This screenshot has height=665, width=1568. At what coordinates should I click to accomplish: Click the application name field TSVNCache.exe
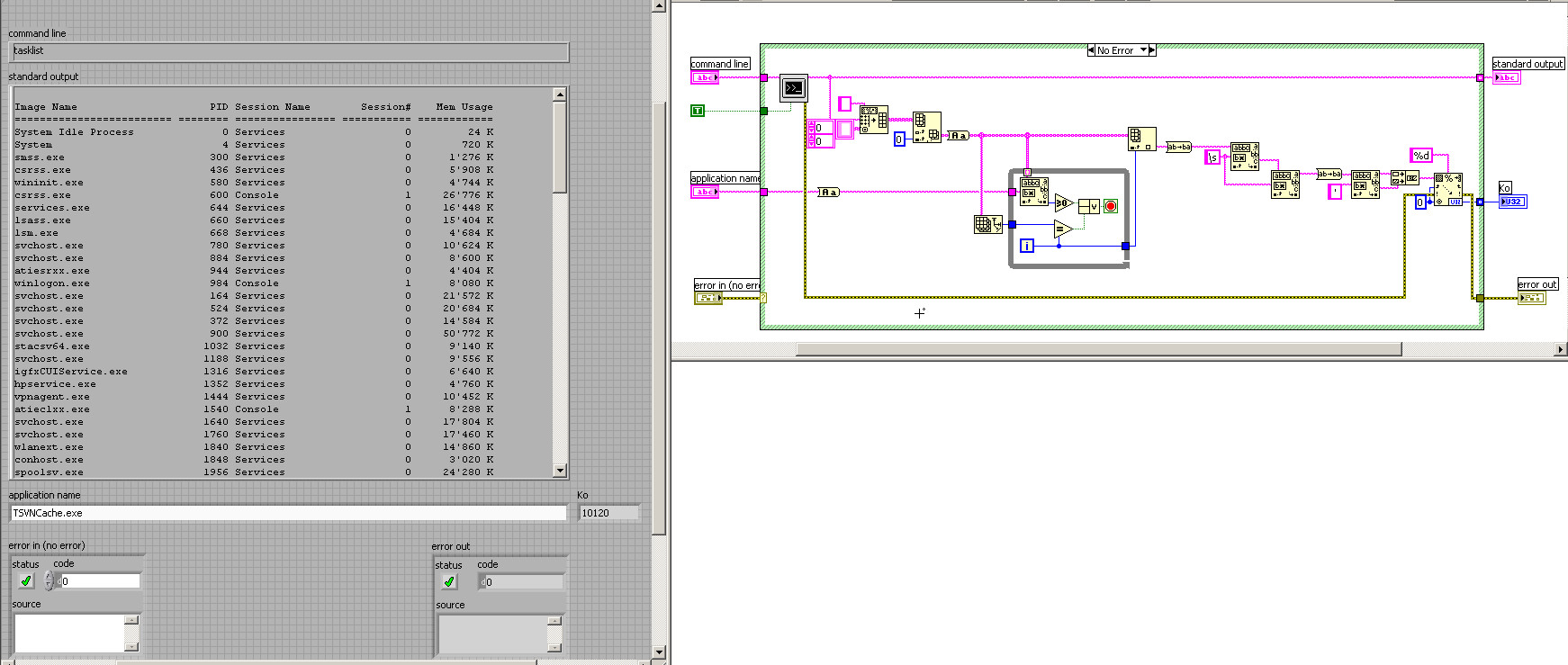pyautogui.click(x=288, y=513)
